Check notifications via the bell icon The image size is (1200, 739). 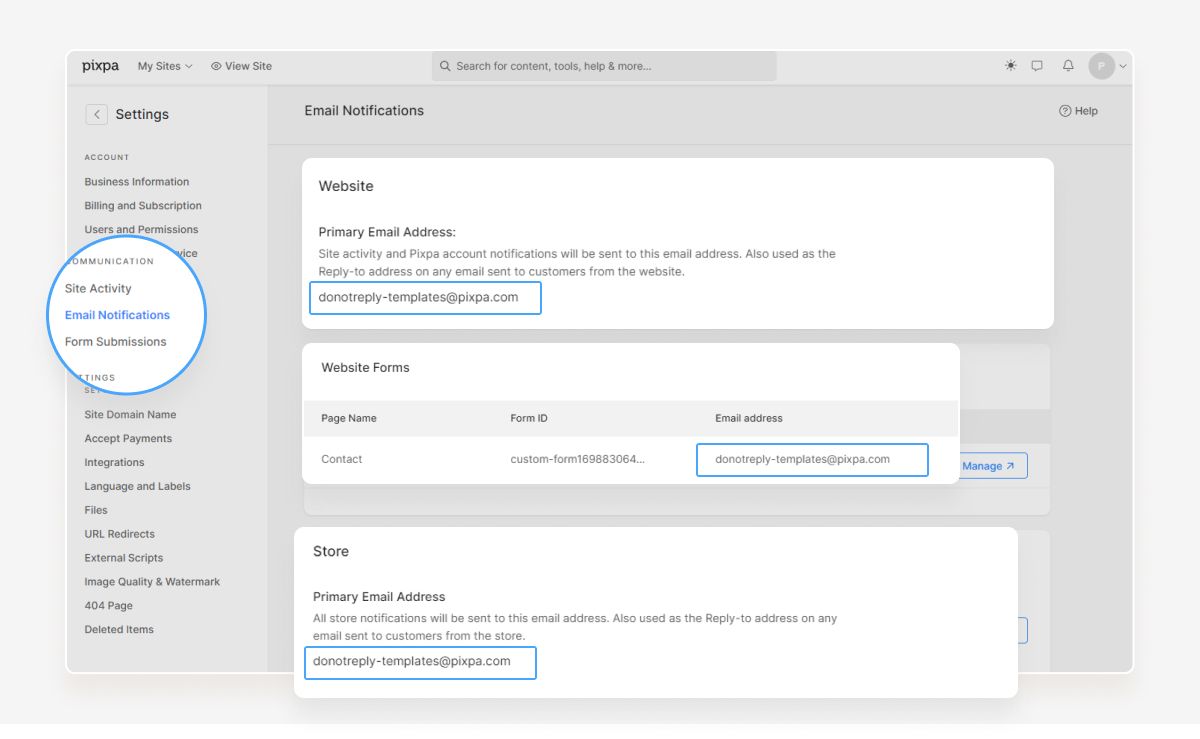coord(1067,65)
